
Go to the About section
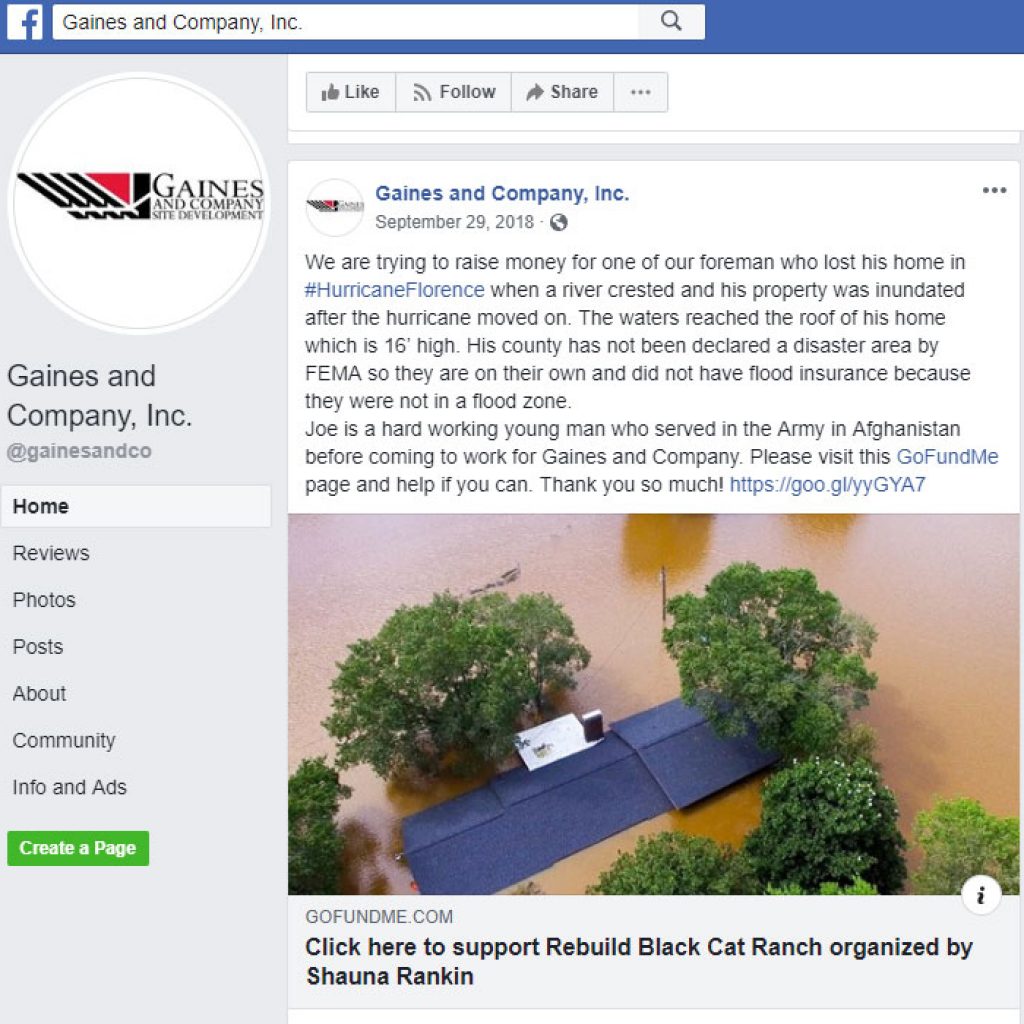coord(39,694)
